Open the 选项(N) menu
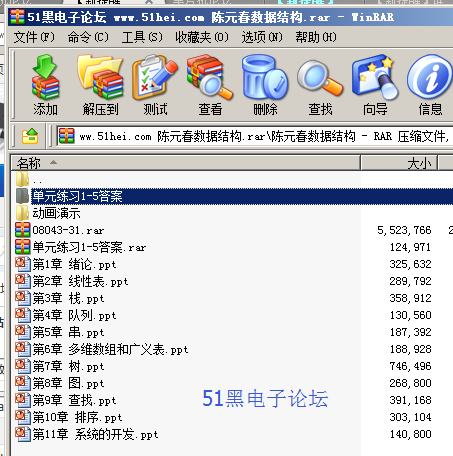Viewport: 453px width, 456px height. (x=262, y=37)
